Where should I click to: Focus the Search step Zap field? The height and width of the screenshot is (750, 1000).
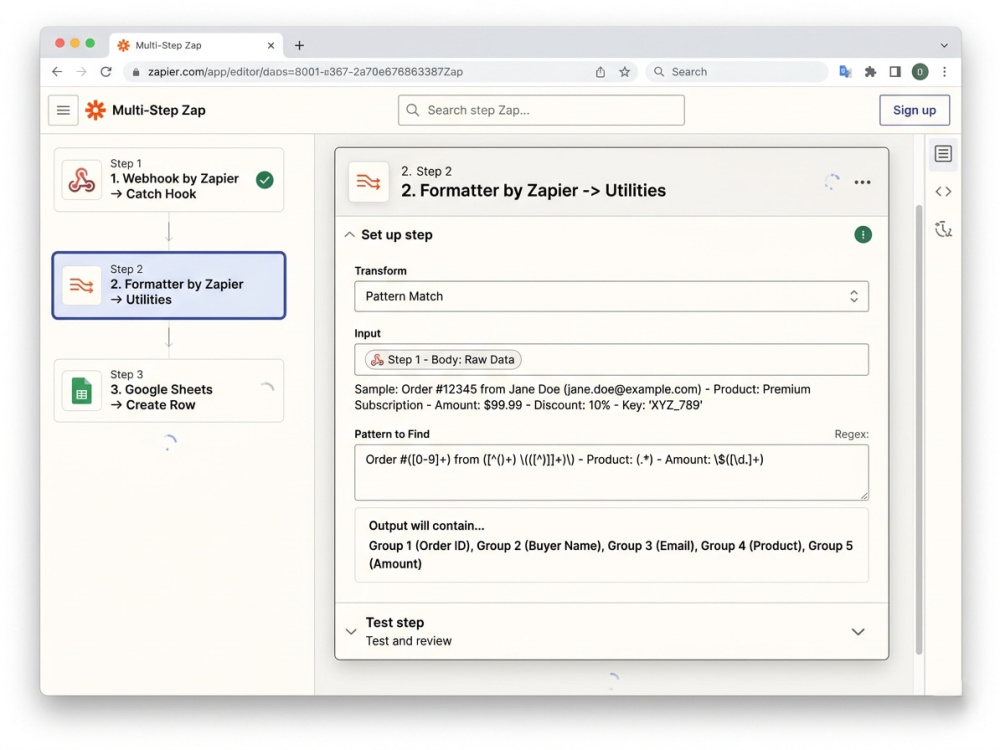coord(541,110)
